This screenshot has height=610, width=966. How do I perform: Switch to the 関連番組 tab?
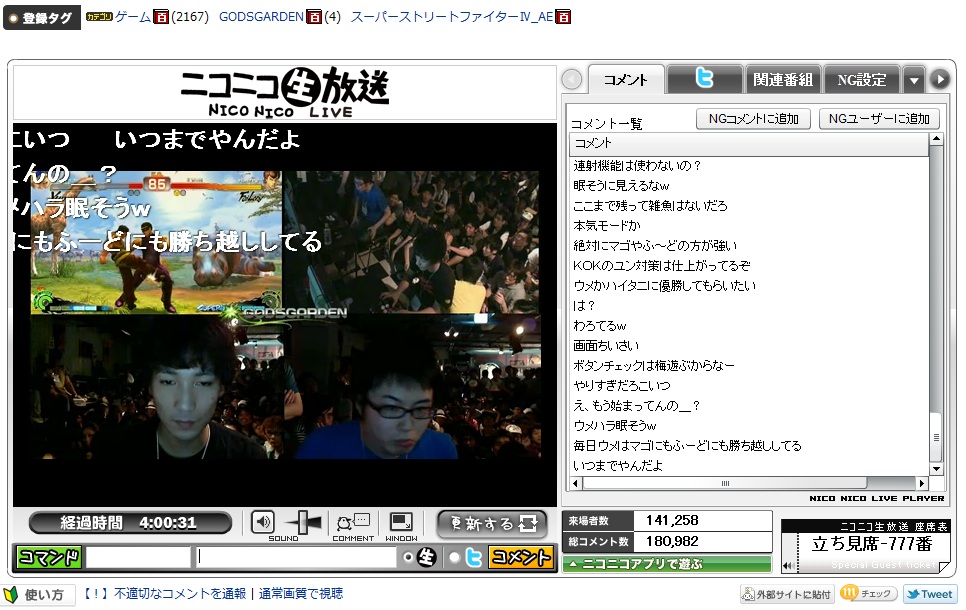pyautogui.click(x=782, y=79)
